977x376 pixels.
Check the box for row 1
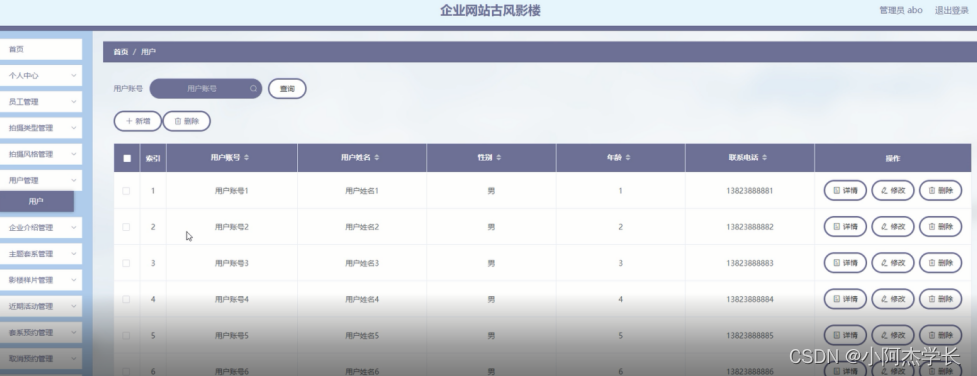[x=126, y=191]
